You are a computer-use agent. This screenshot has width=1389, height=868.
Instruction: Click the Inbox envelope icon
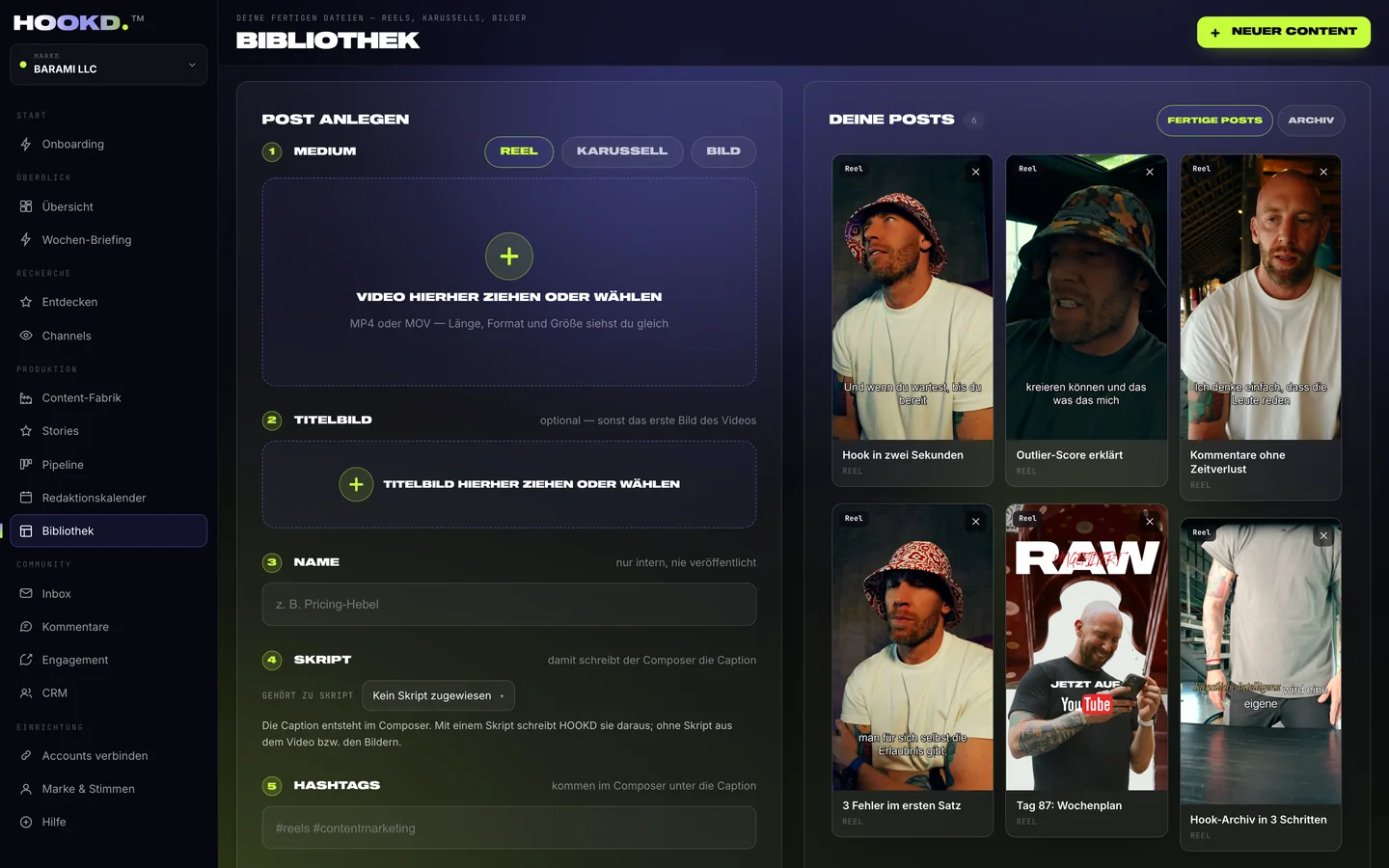[x=26, y=594]
